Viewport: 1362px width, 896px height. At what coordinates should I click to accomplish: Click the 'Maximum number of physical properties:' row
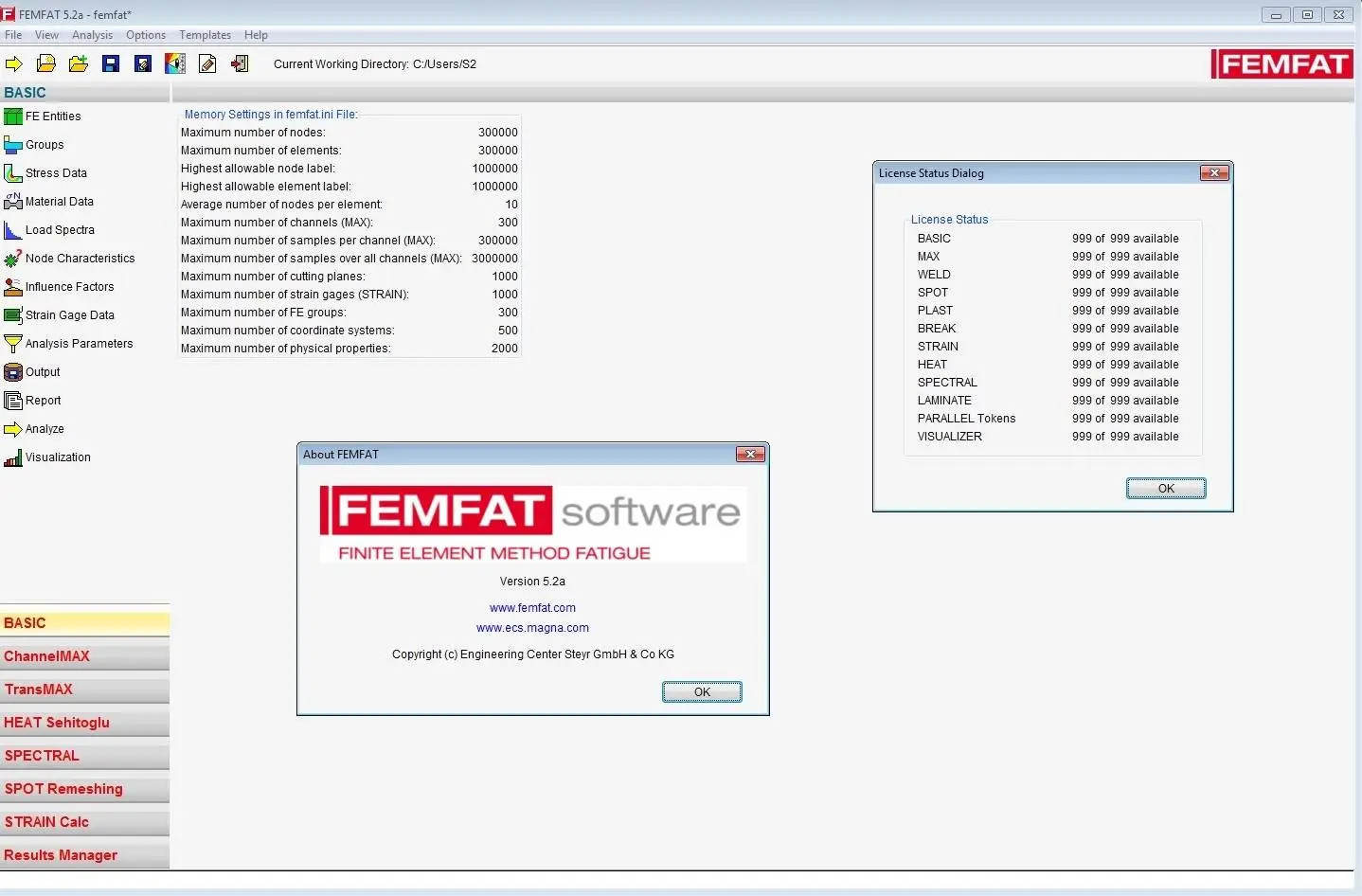(x=349, y=349)
